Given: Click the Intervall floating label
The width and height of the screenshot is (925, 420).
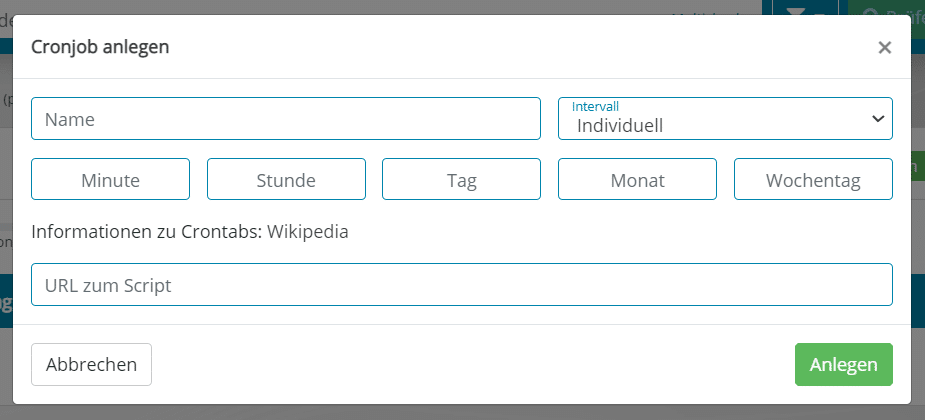Looking at the screenshot, I should click(x=595, y=107).
